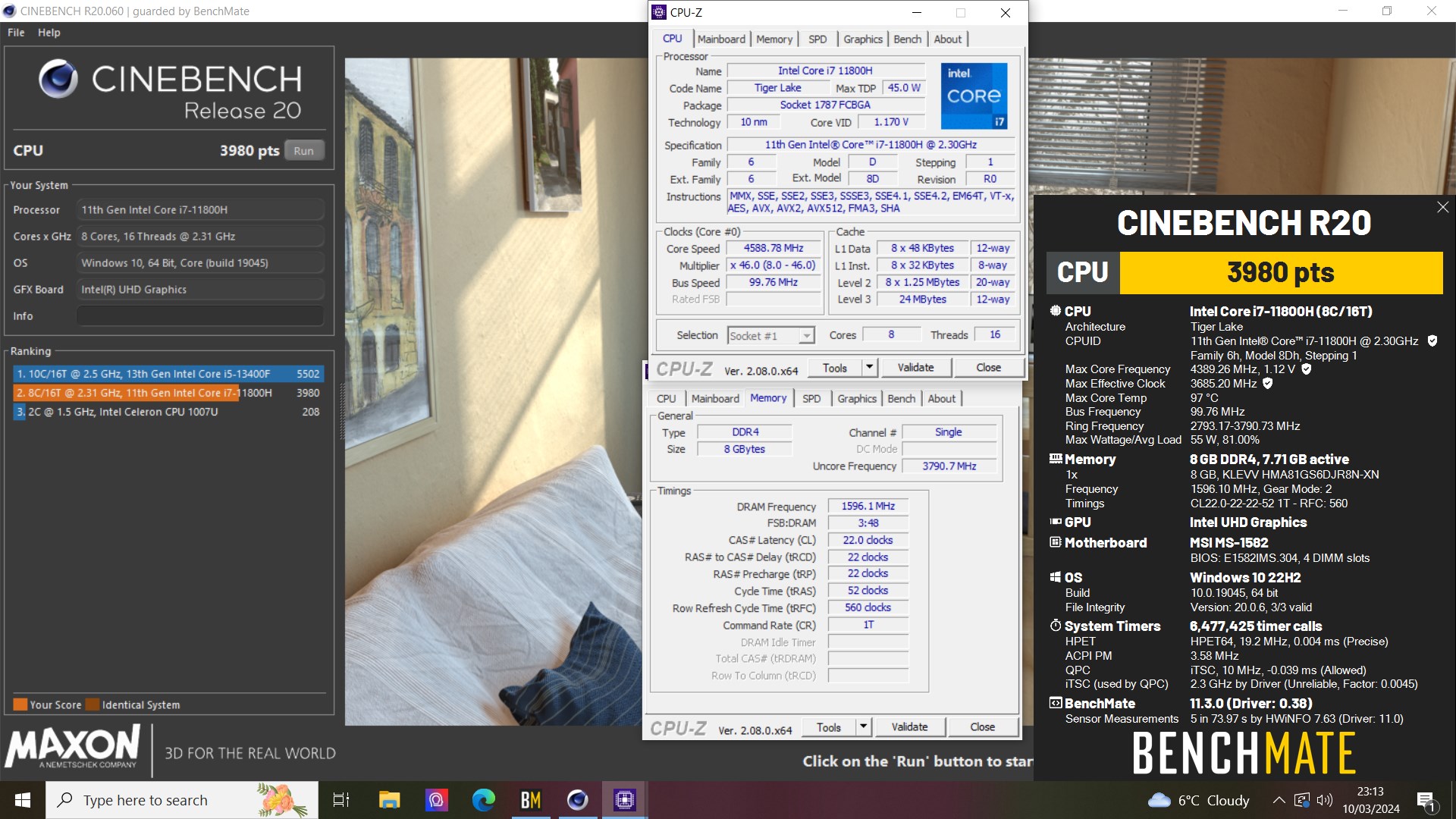1456x819 pixels.
Task: Click the Motherboard section icon in BenchMate
Action: pyautogui.click(x=1056, y=542)
